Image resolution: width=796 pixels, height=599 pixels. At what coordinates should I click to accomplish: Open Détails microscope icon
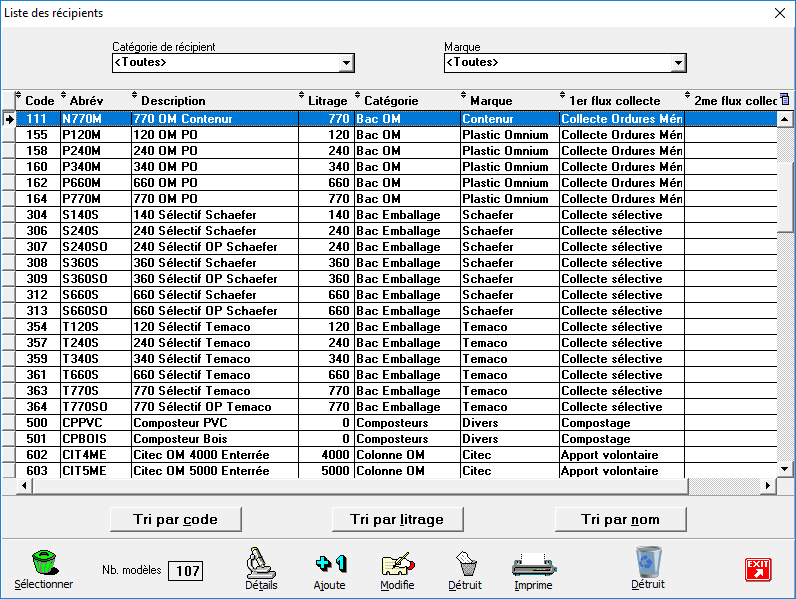click(261, 563)
